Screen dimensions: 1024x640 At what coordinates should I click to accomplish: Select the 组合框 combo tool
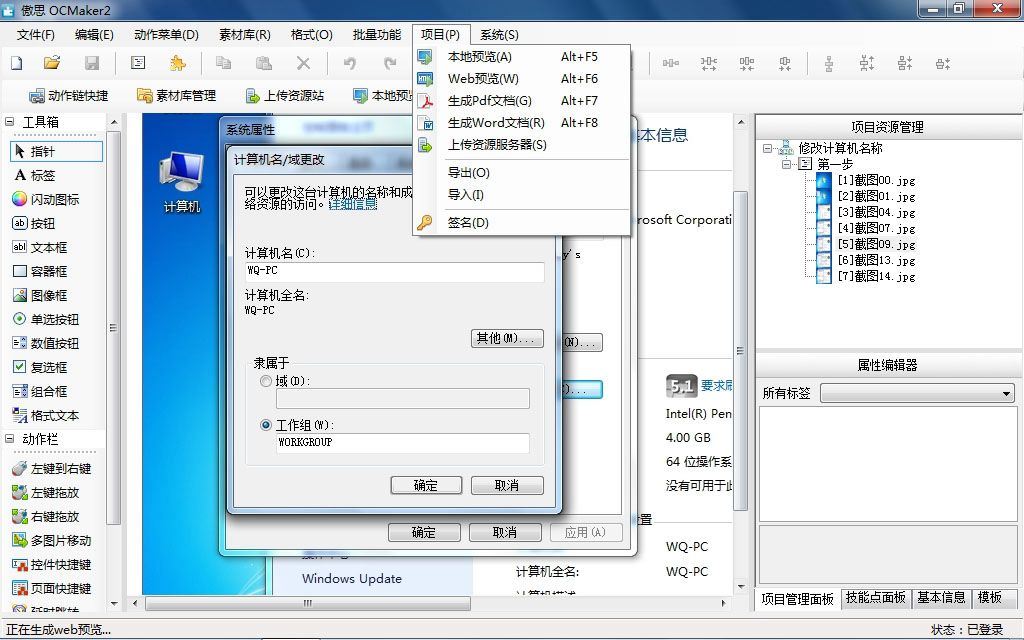[x=40, y=391]
